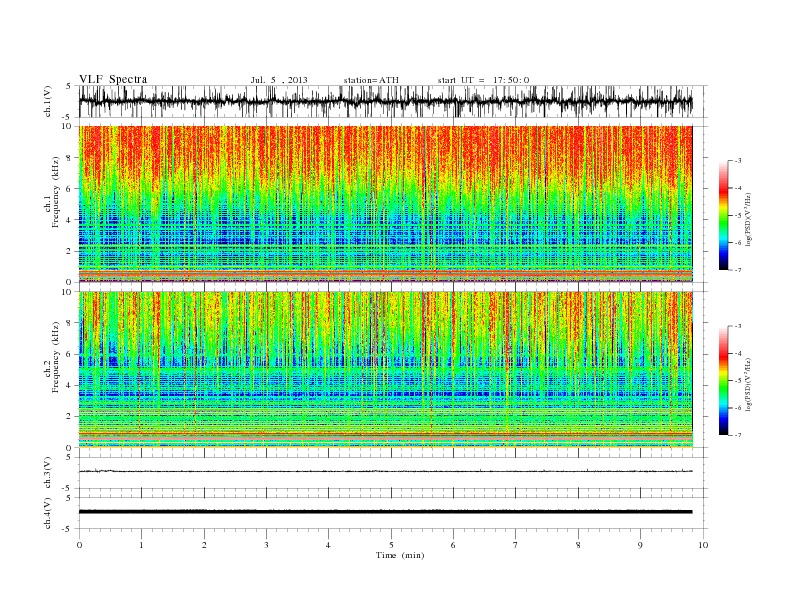The width and height of the screenshot is (792, 612).
Task: Click the 'VLF Spectra' title text
Action: (113, 79)
